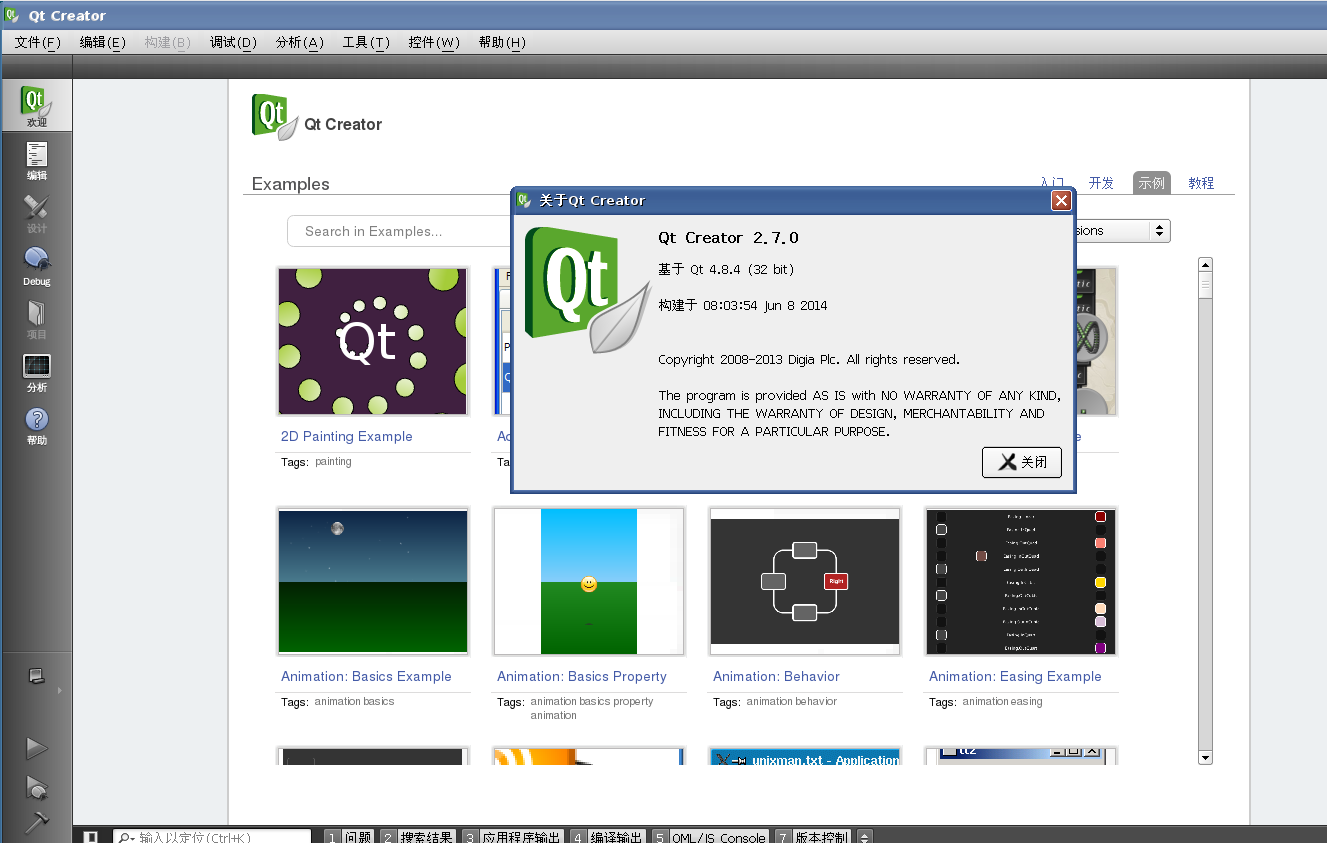
Task: Click the unixman.txt Application thumbnail
Action: (805, 756)
